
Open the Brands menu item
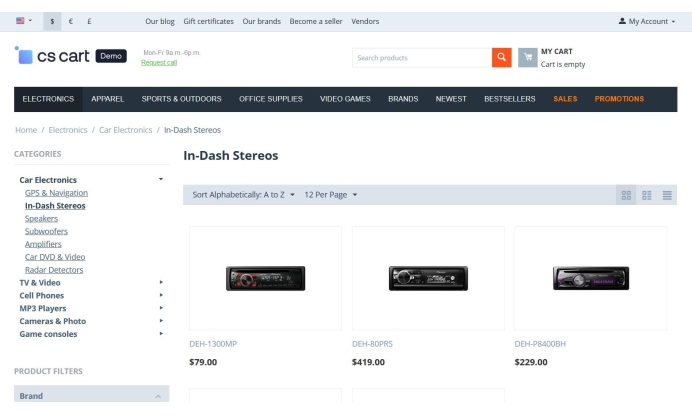click(403, 99)
